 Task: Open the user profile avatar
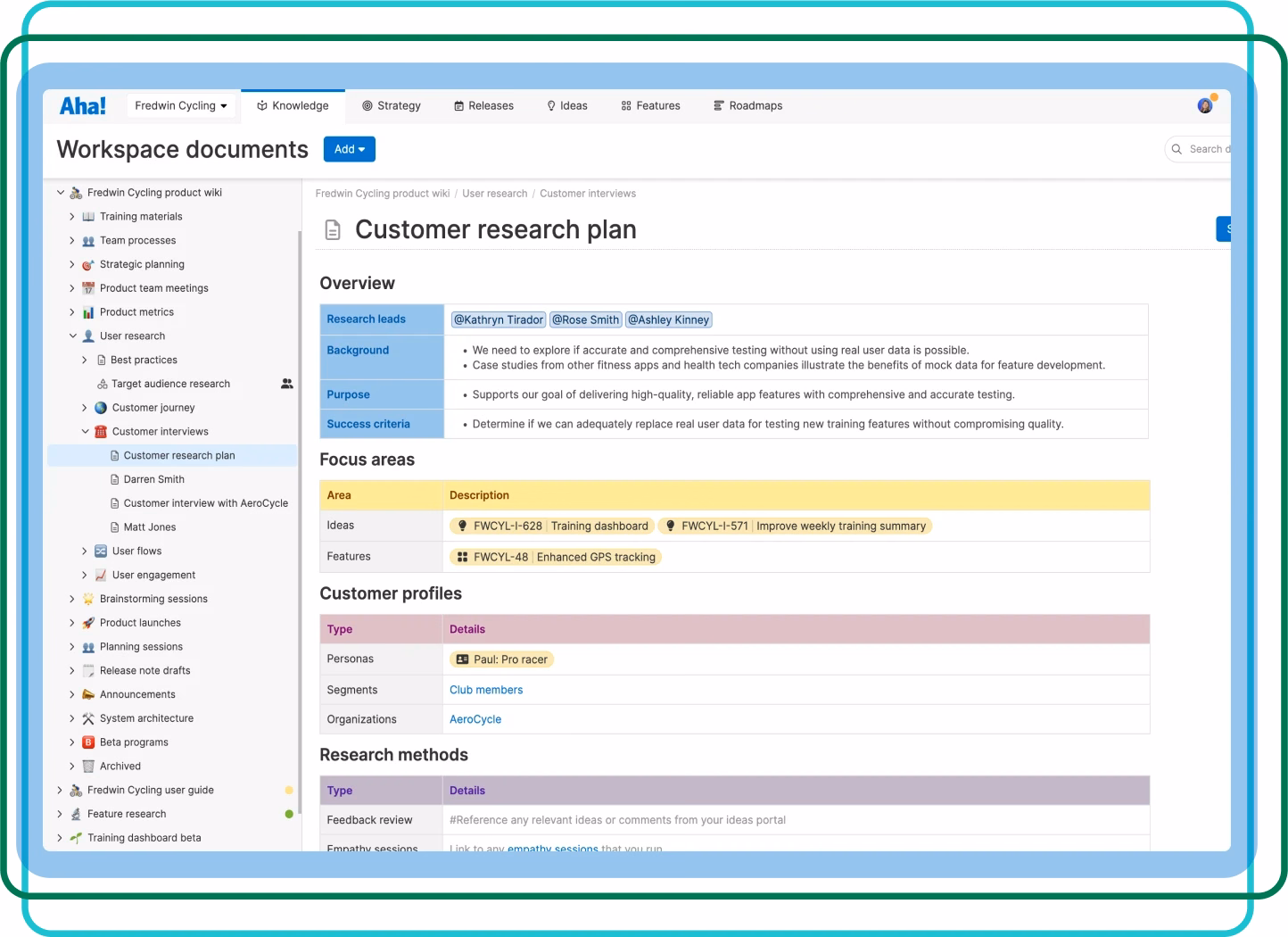[1205, 106]
